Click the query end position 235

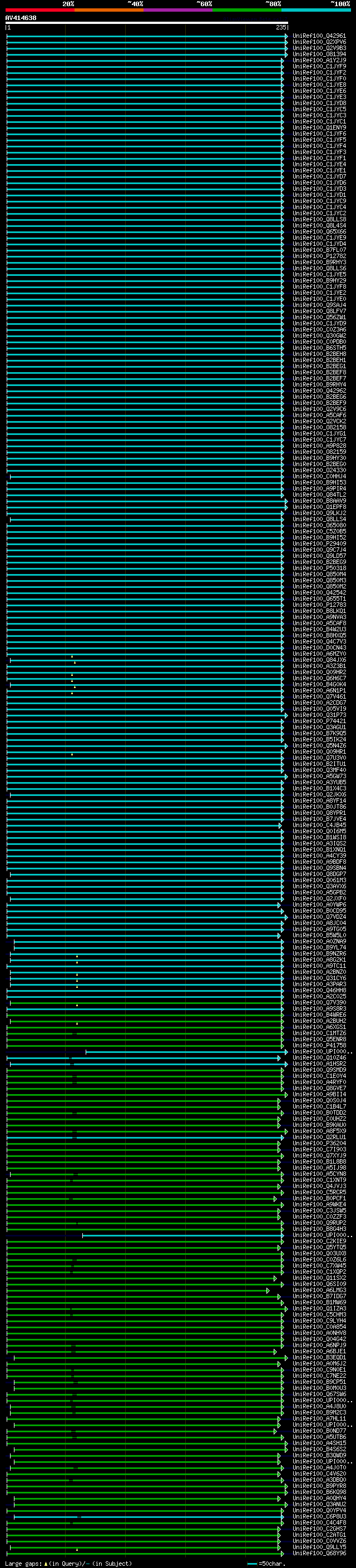click(280, 27)
